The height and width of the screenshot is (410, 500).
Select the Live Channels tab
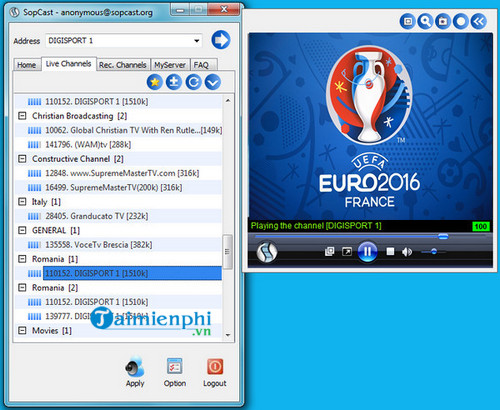point(68,64)
